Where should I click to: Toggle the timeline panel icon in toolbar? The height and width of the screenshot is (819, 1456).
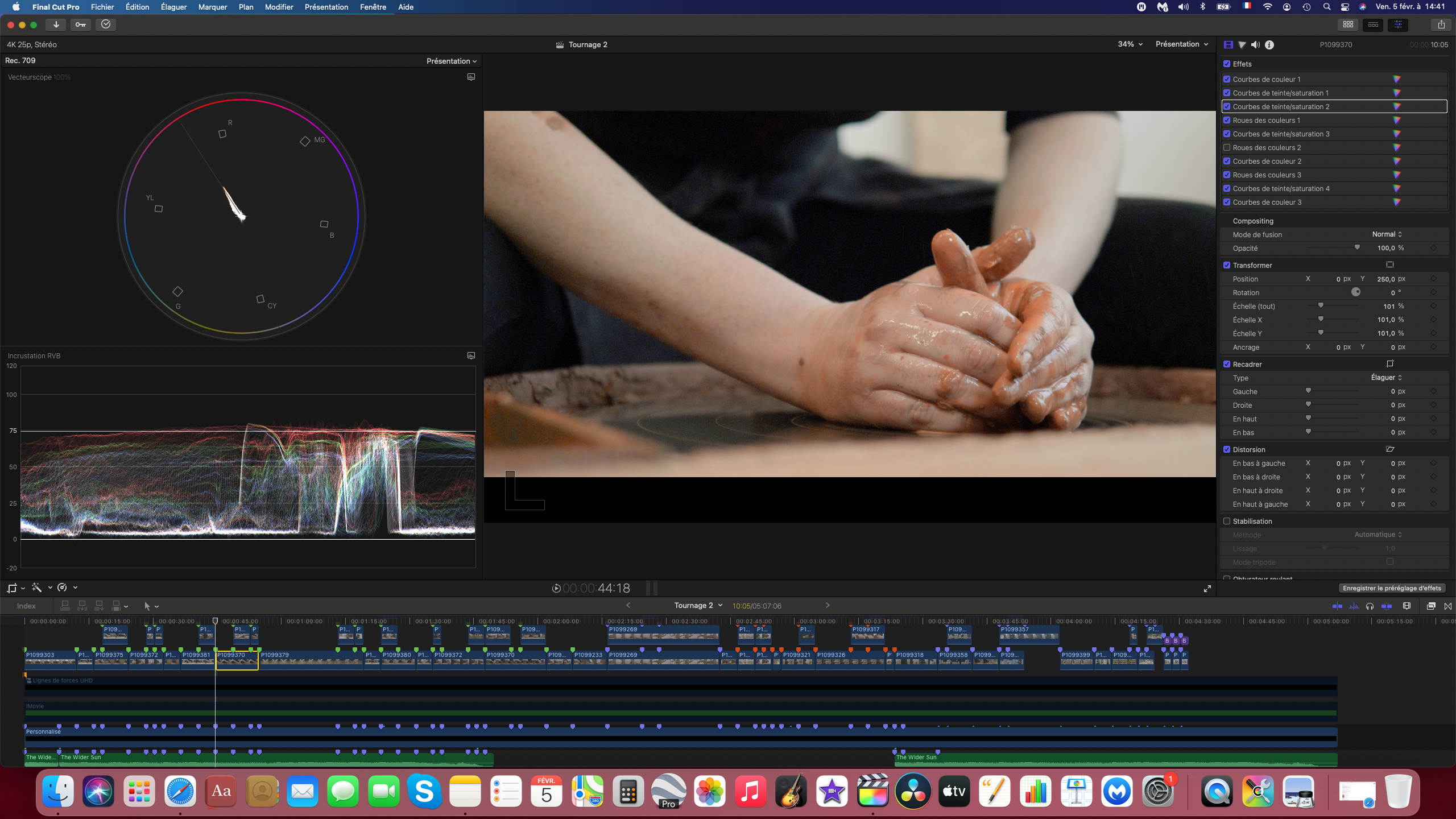[1373, 24]
